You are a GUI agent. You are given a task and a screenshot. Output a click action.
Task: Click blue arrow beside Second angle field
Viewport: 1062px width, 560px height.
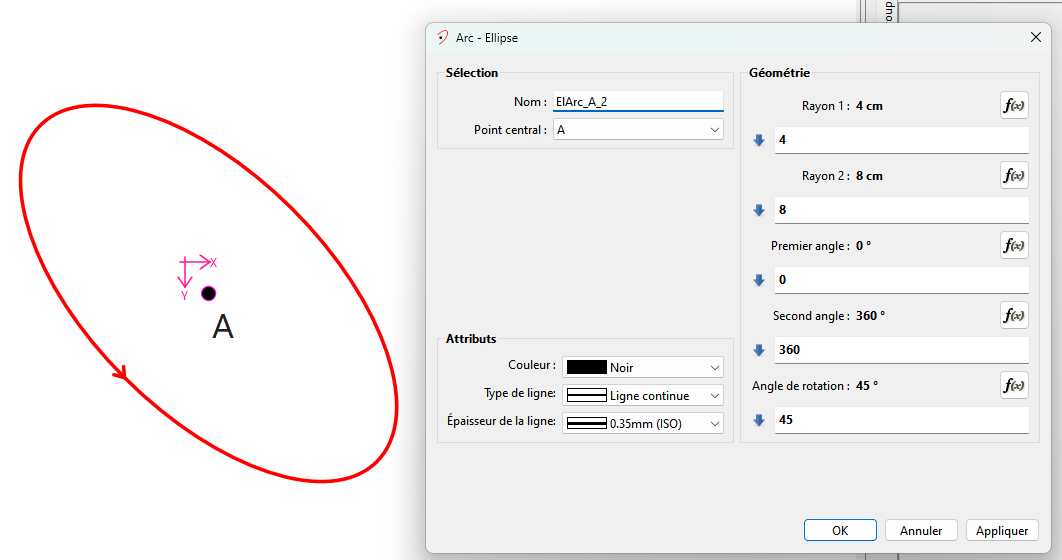click(759, 350)
